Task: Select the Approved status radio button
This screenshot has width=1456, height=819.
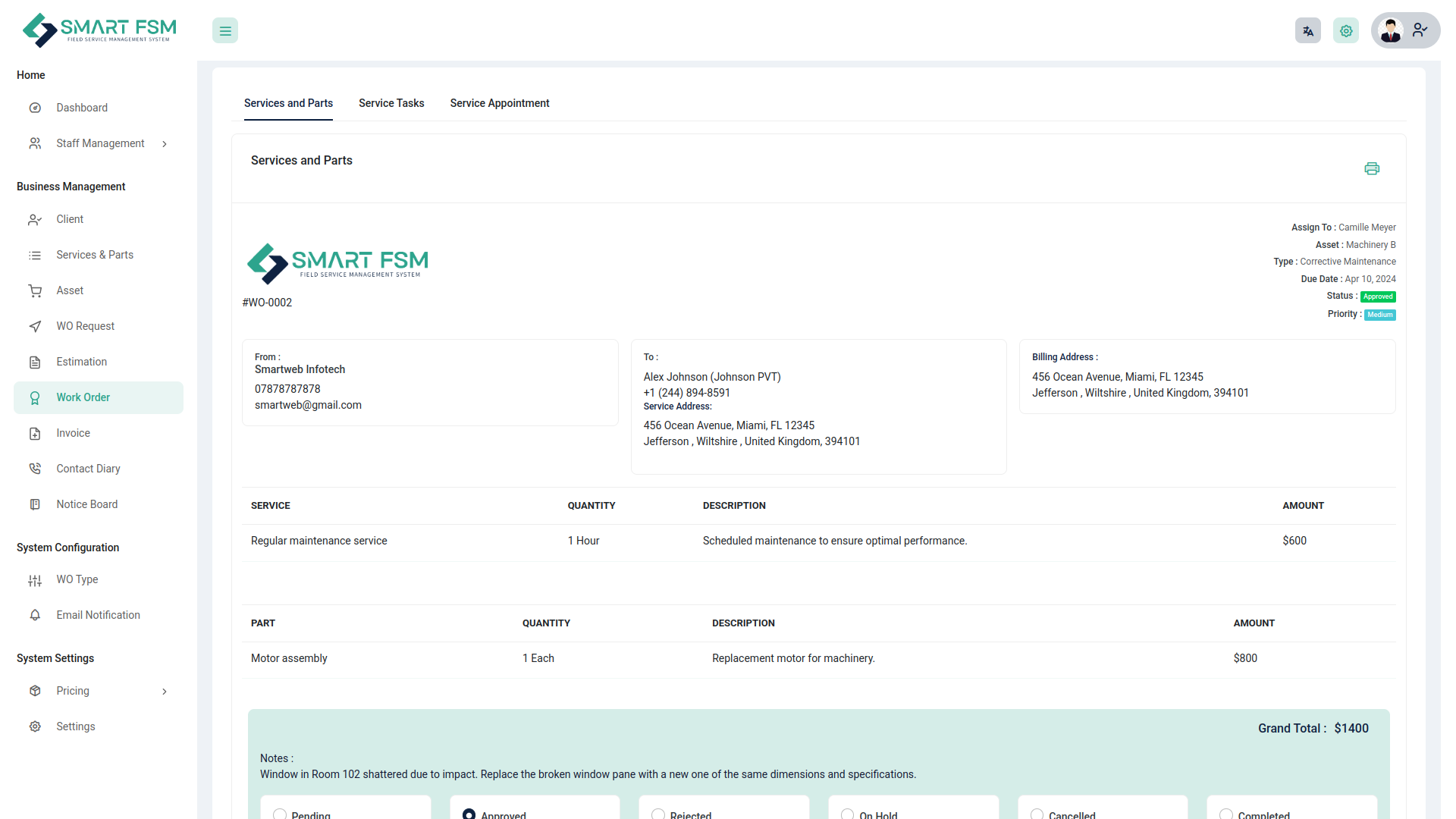Action: [x=469, y=813]
